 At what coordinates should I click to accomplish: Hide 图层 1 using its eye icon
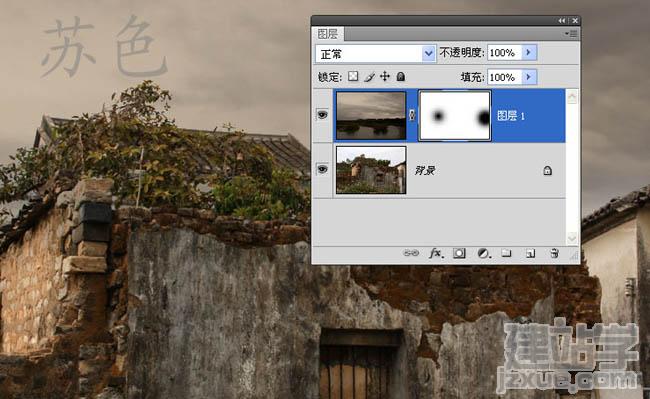click(x=322, y=114)
